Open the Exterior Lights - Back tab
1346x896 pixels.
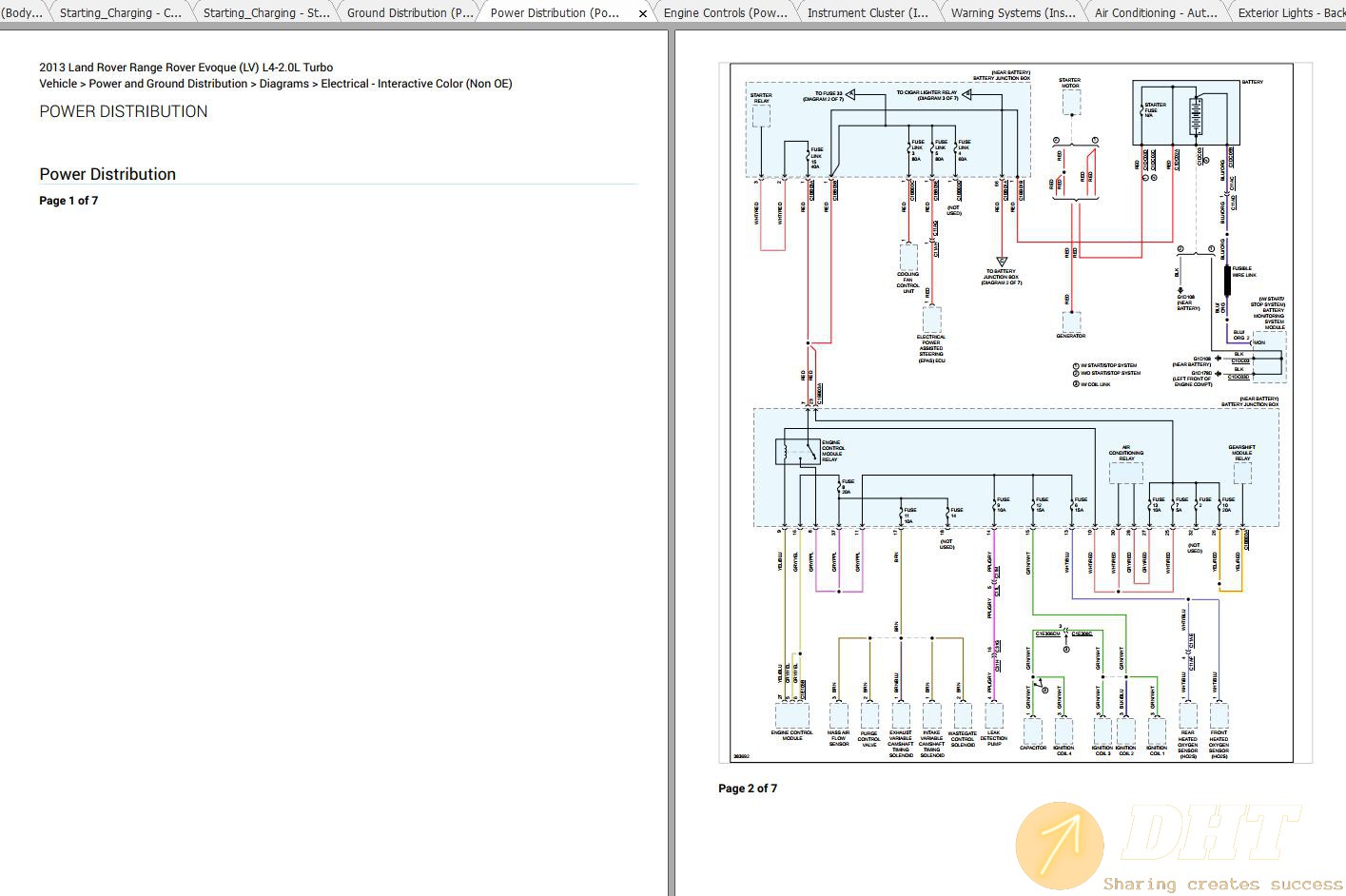1290,13
